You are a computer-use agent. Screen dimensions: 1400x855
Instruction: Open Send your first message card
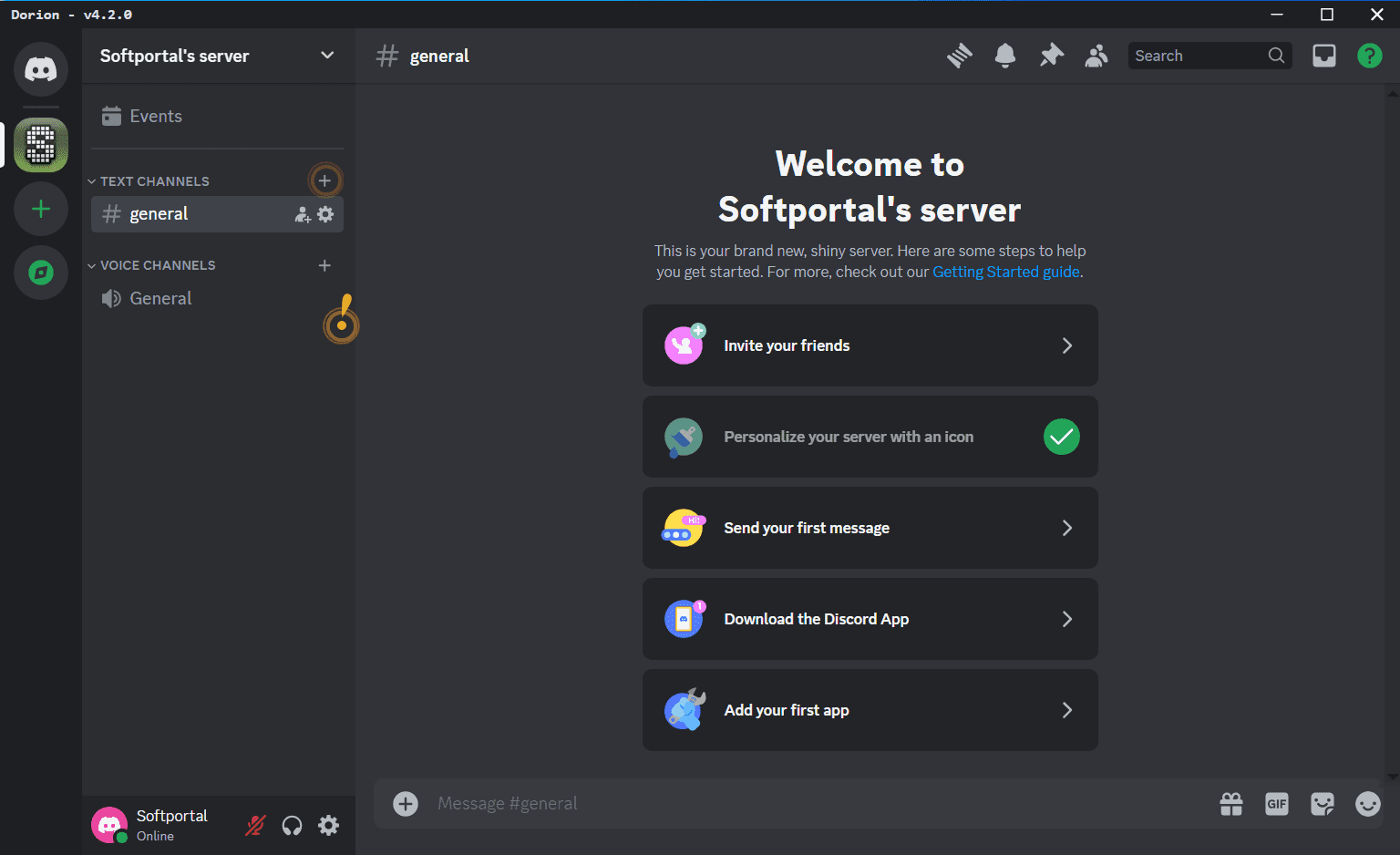(x=870, y=528)
